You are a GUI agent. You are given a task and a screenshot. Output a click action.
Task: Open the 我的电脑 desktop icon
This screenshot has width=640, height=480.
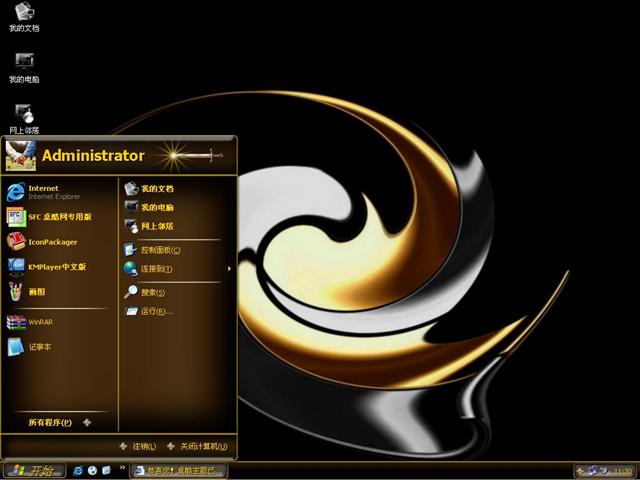[24, 66]
